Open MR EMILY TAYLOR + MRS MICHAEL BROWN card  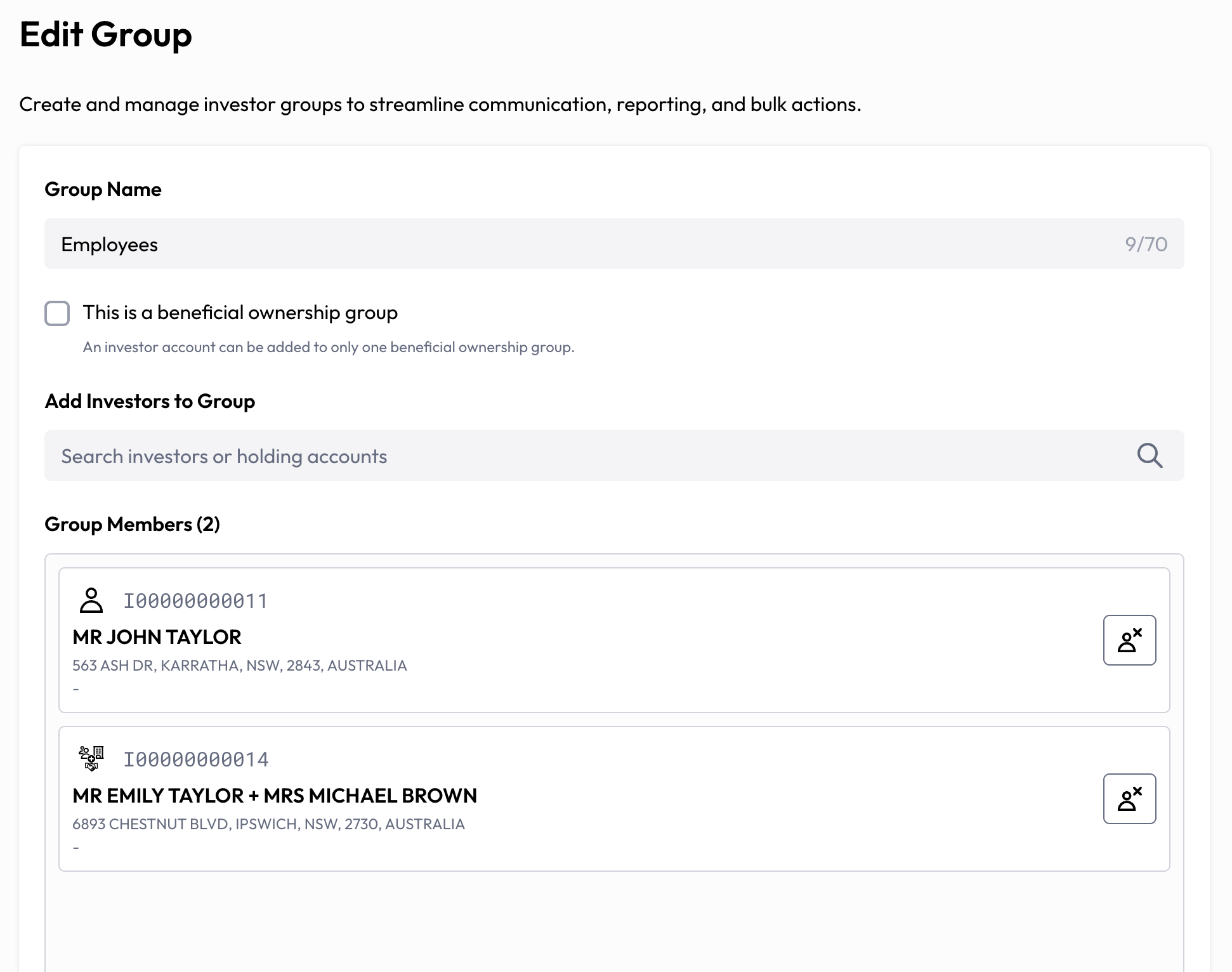click(614, 799)
